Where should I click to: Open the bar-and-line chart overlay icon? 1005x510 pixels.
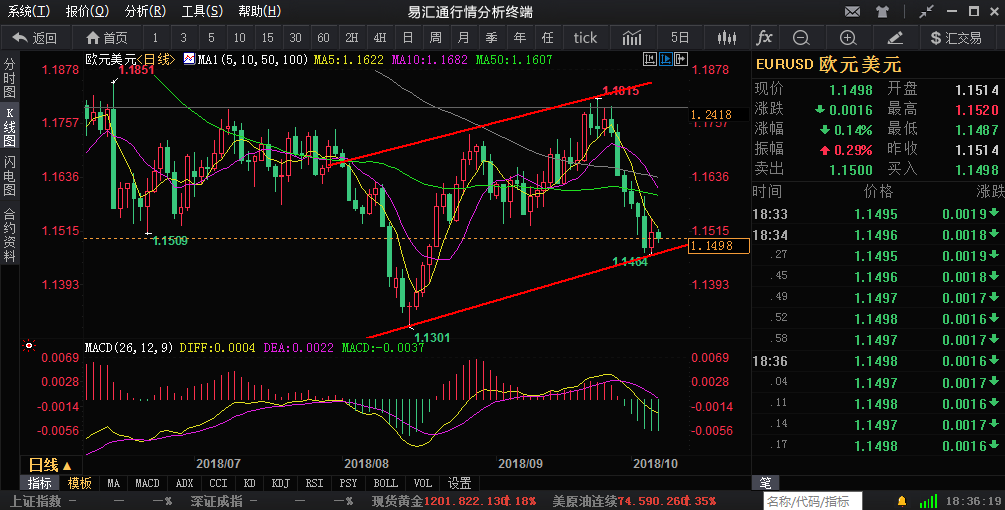pos(632,38)
